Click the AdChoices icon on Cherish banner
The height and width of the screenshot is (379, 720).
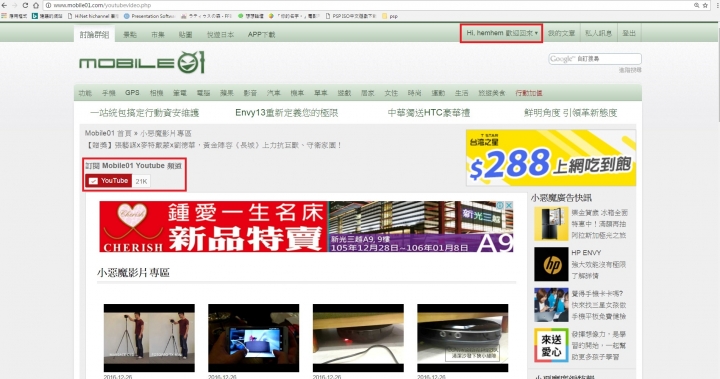point(501,205)
